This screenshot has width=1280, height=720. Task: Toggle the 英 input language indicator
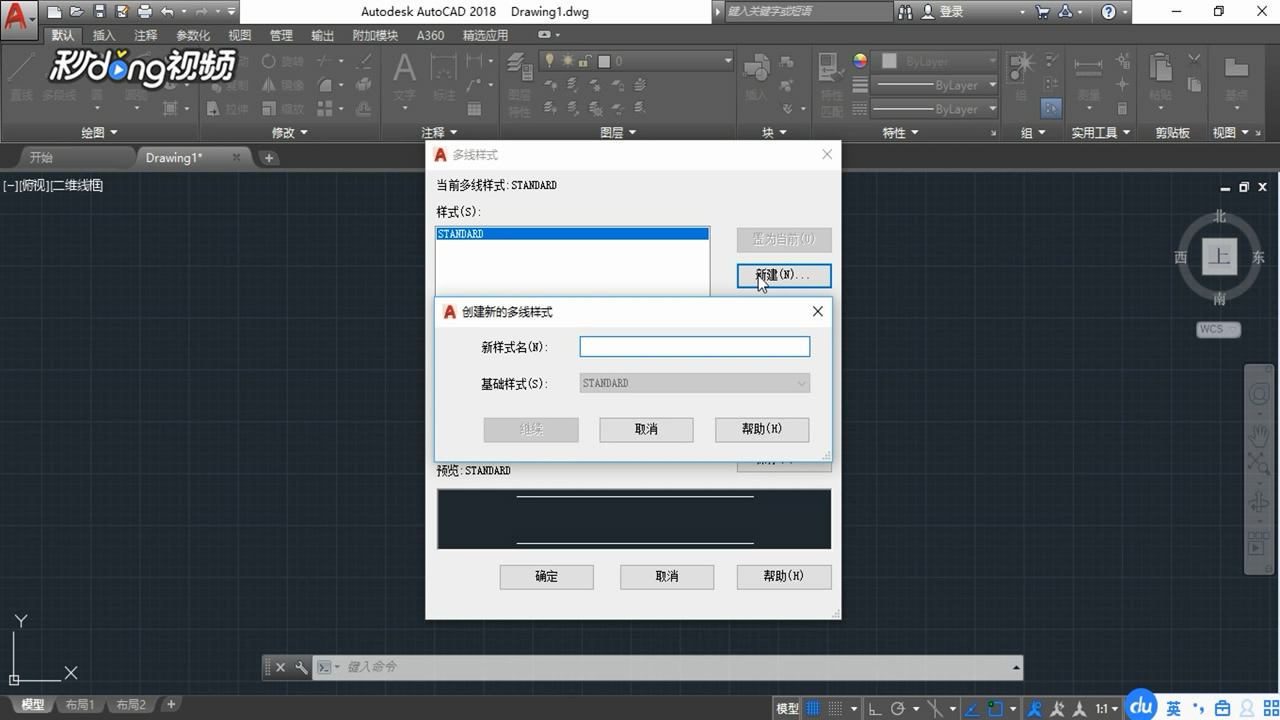click(x=1173, y=708)
